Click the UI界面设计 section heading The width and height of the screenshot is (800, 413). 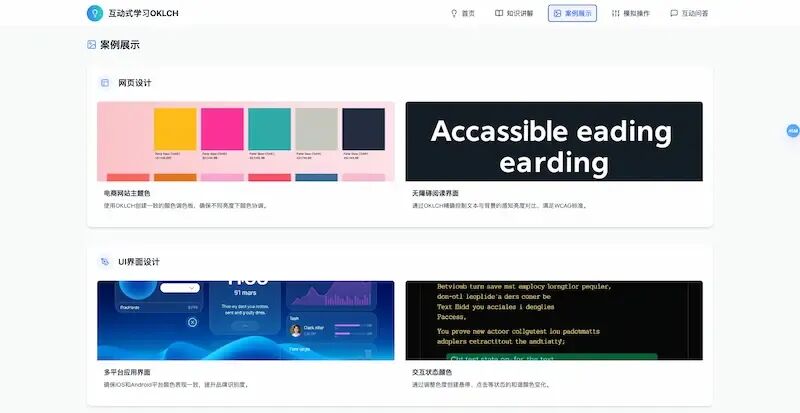tap(139, 262)
